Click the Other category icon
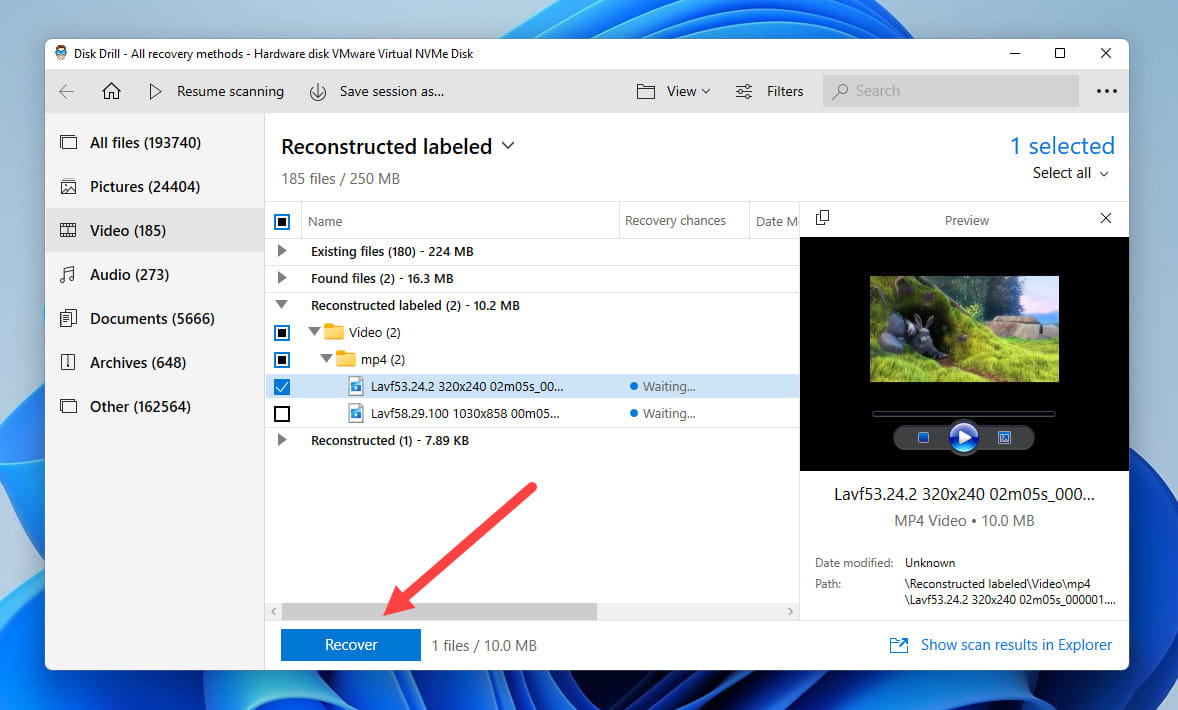 (68, 406)
